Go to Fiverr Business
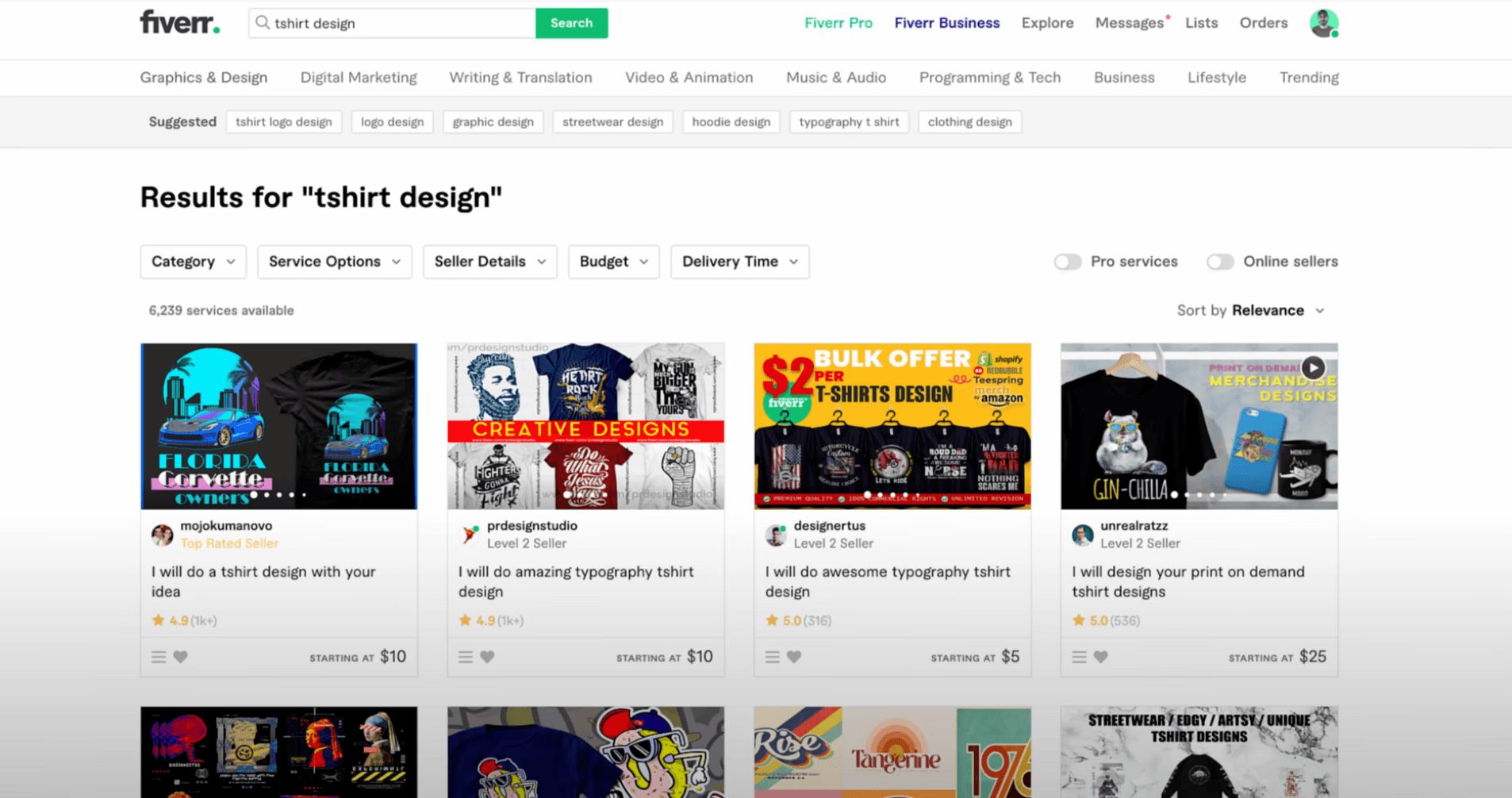 [x=946, y=23]
